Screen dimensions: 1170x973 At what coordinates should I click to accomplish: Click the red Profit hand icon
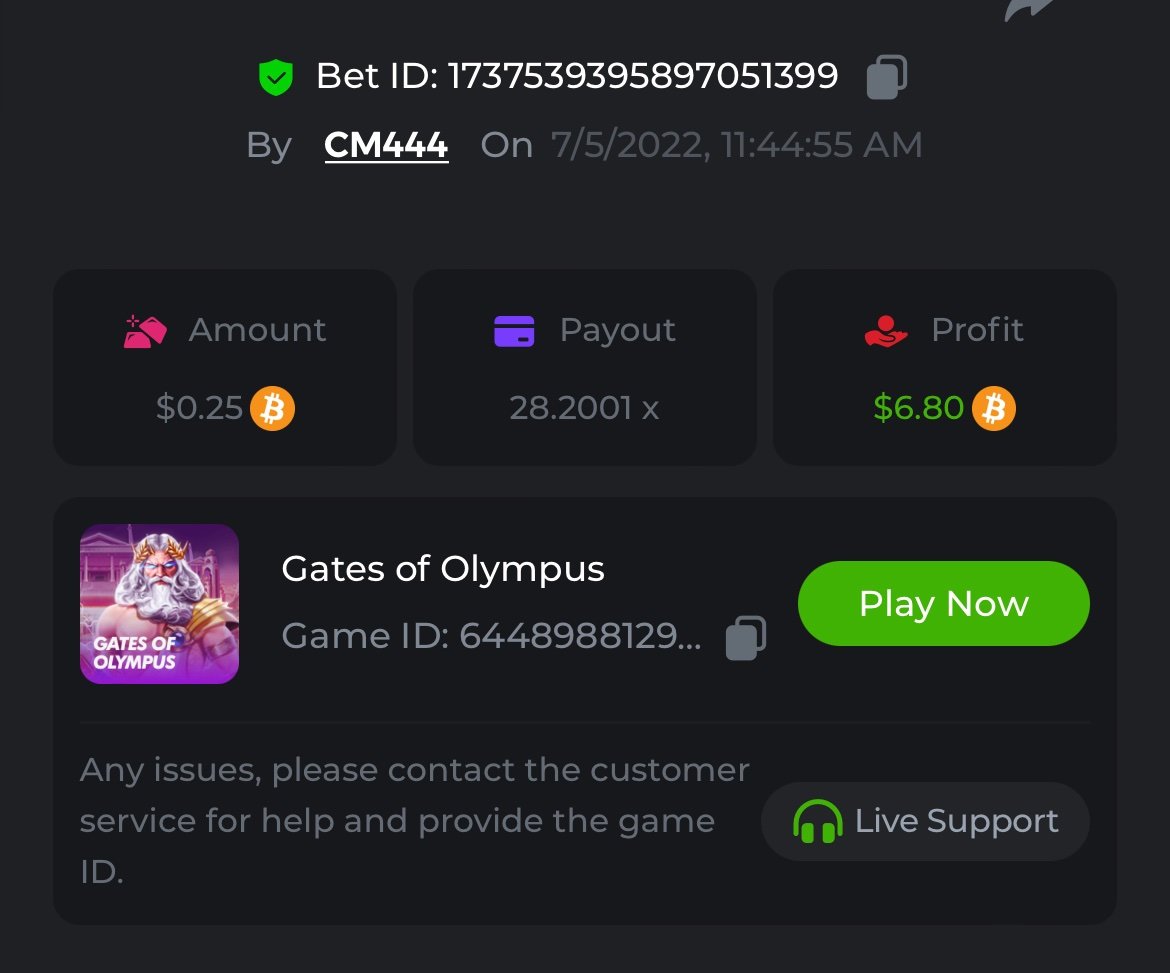coord(885,331)
